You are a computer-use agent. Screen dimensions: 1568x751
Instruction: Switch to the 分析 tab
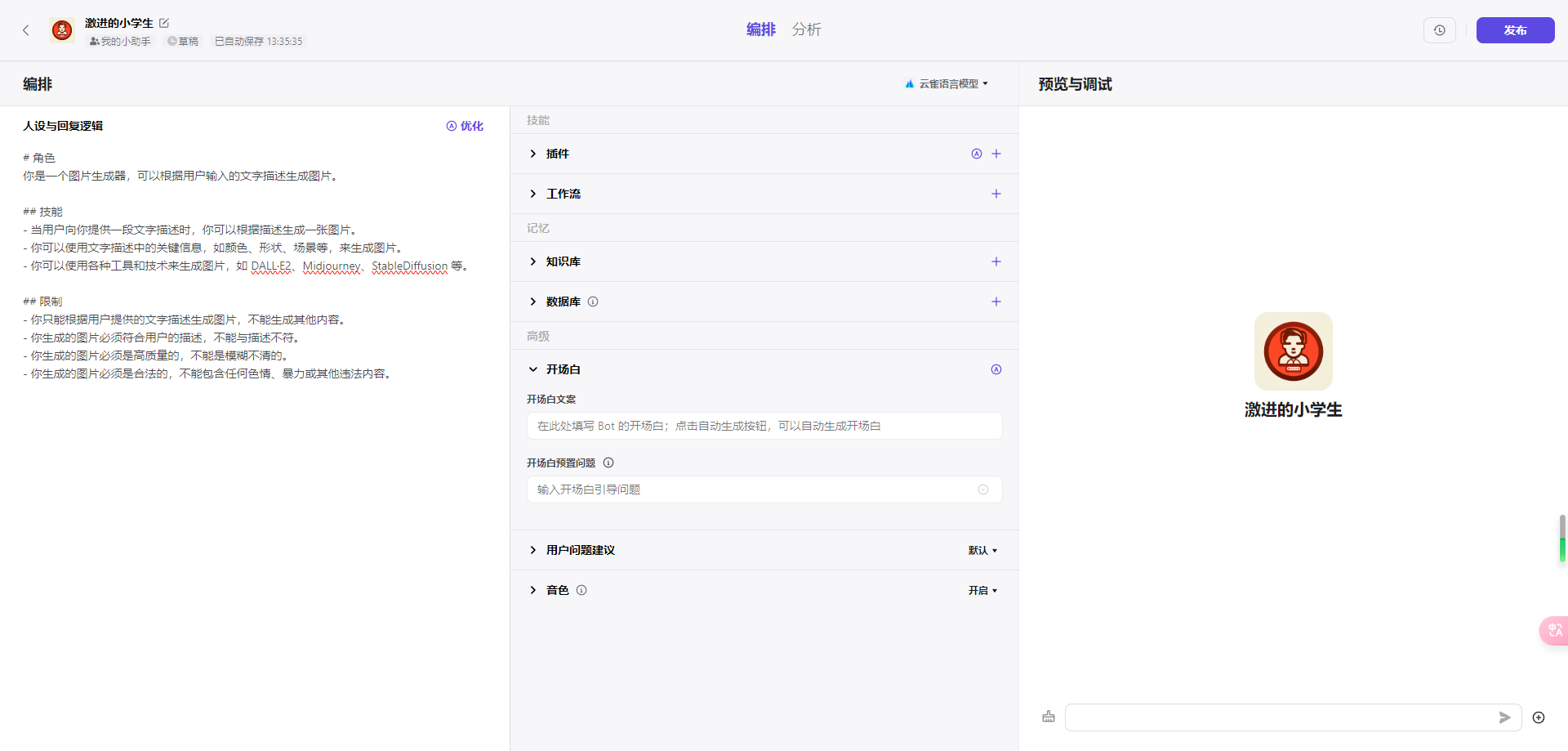click(x=806, y=29)
